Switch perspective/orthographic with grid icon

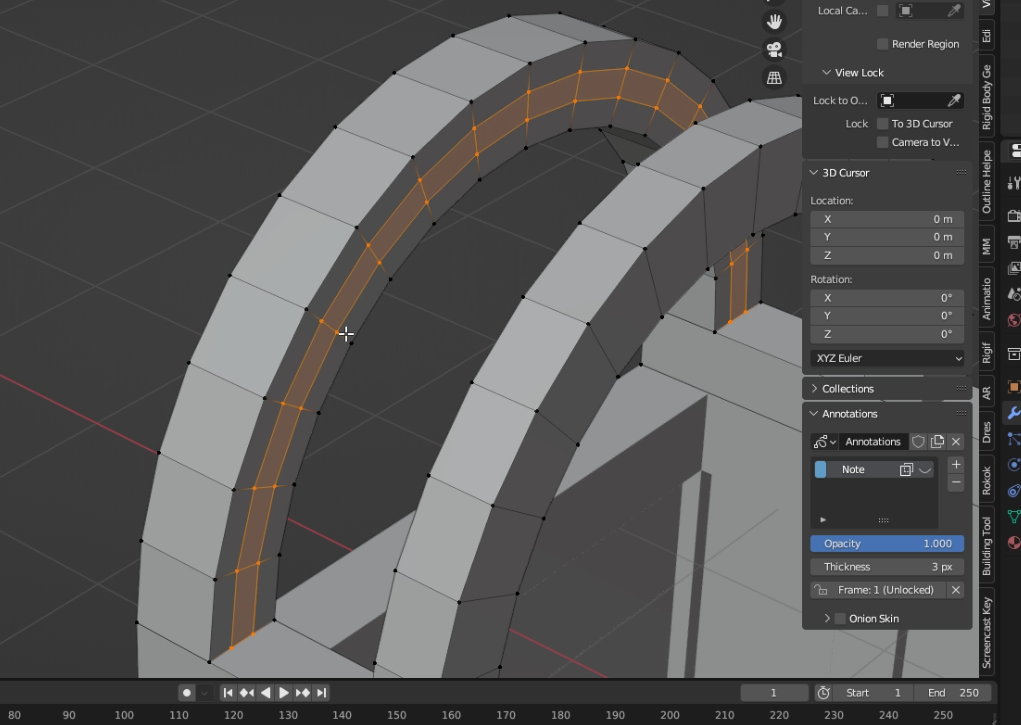(774, 78)
